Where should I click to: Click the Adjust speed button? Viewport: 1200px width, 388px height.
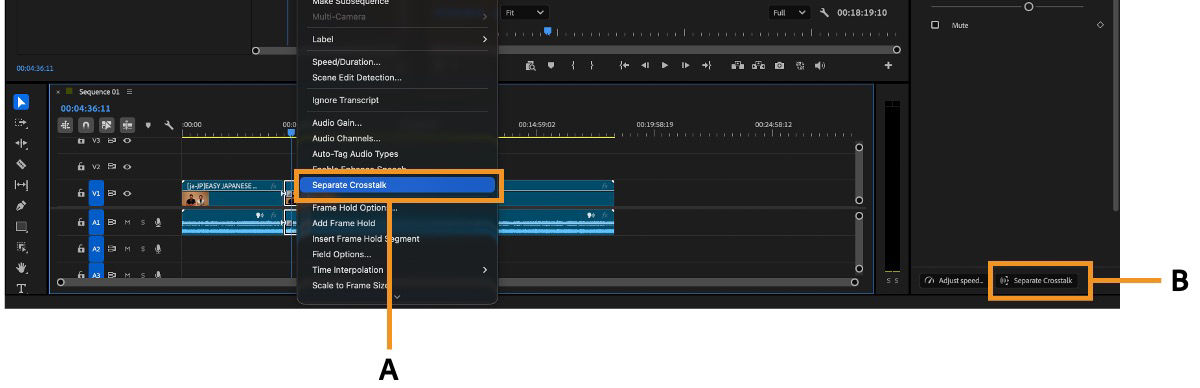tap(953, 281)
